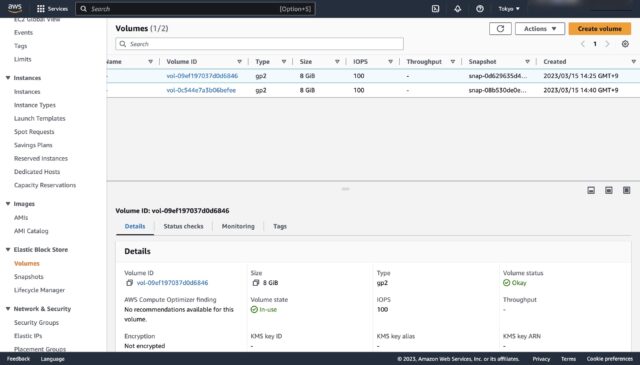Switch to the Monitoring tab
The image size is (640, 365).
pos(238,226)
